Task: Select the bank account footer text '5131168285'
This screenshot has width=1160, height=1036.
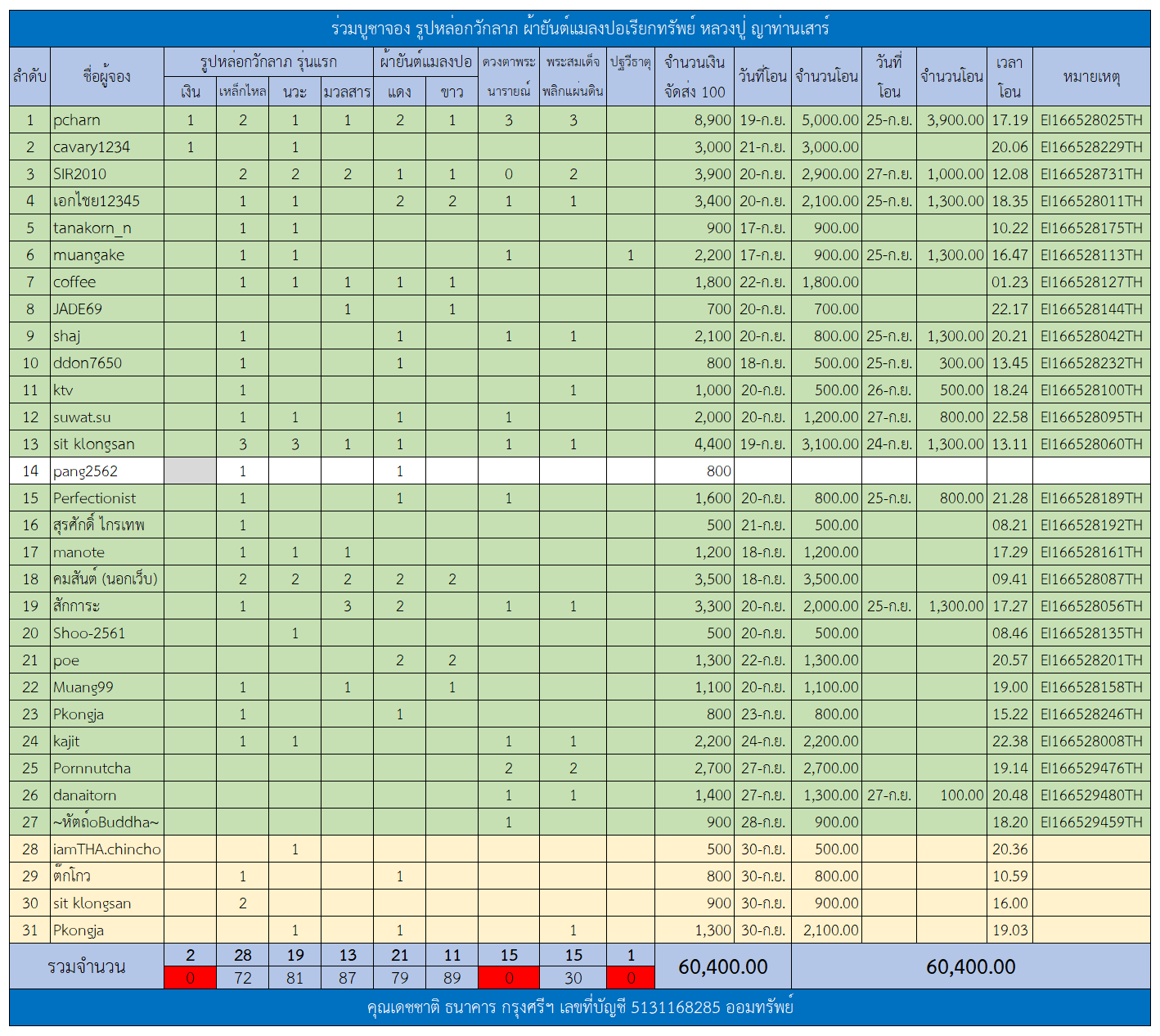Action: 675,1007
